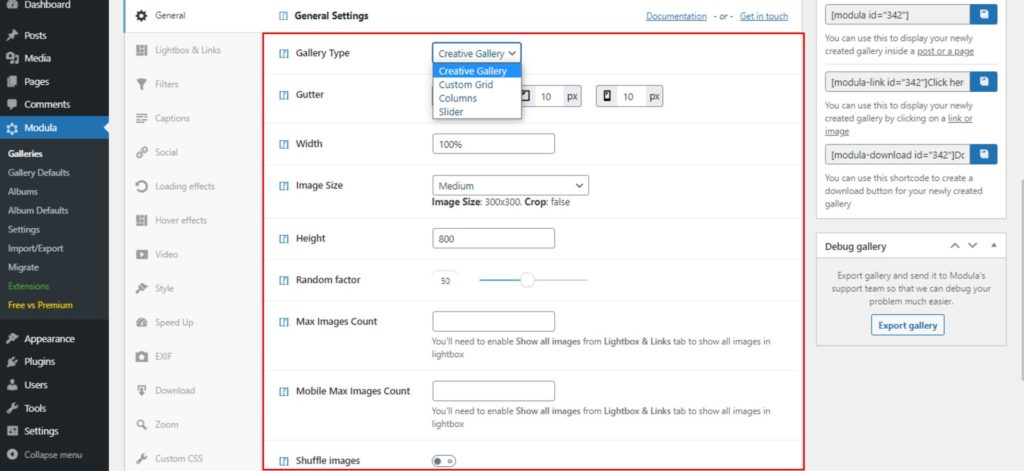The width and height of the screenshot is (1024, 471).
Task: Click the copy icon beside modula id shortcode
Action: (984, 15)
